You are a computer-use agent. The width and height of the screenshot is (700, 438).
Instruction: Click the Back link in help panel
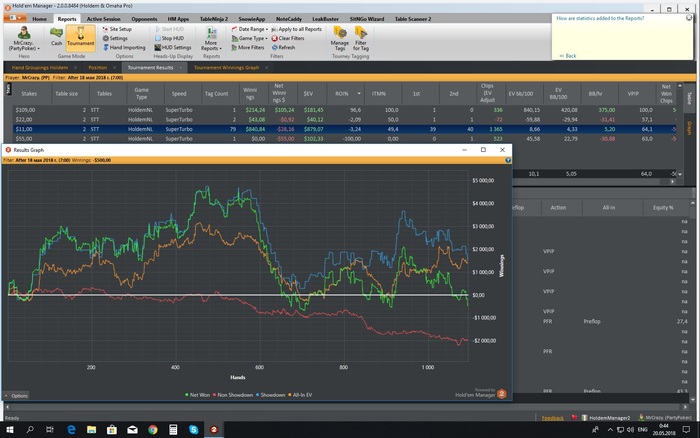pyautogui.click(x=568, y=56)
